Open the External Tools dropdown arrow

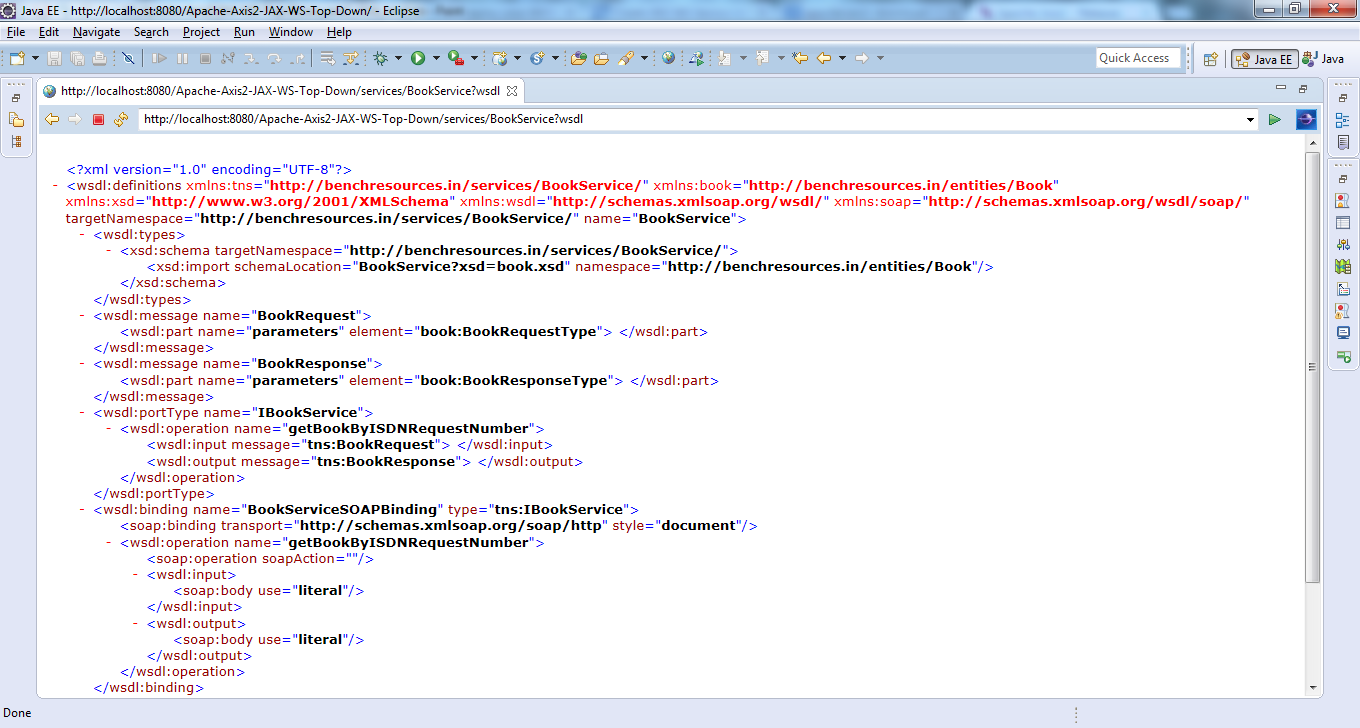coord(474,58)
